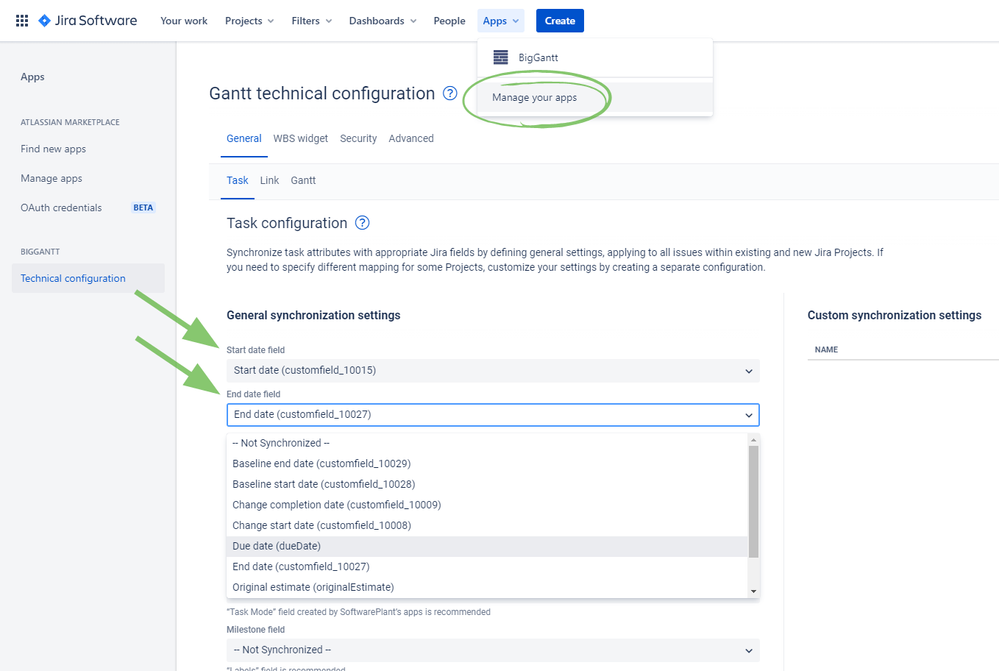Select Technical configuration in the sidebar
Image resolution: width=999 pixels, height=671 pixels.
[88, 278]
